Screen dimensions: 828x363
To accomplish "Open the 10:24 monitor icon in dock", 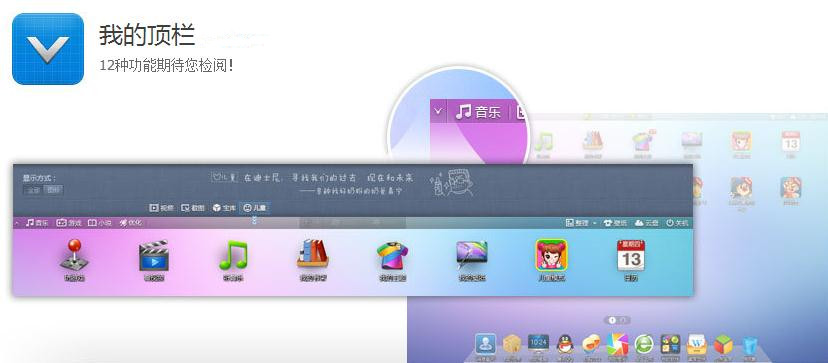I will click(538, 343).
